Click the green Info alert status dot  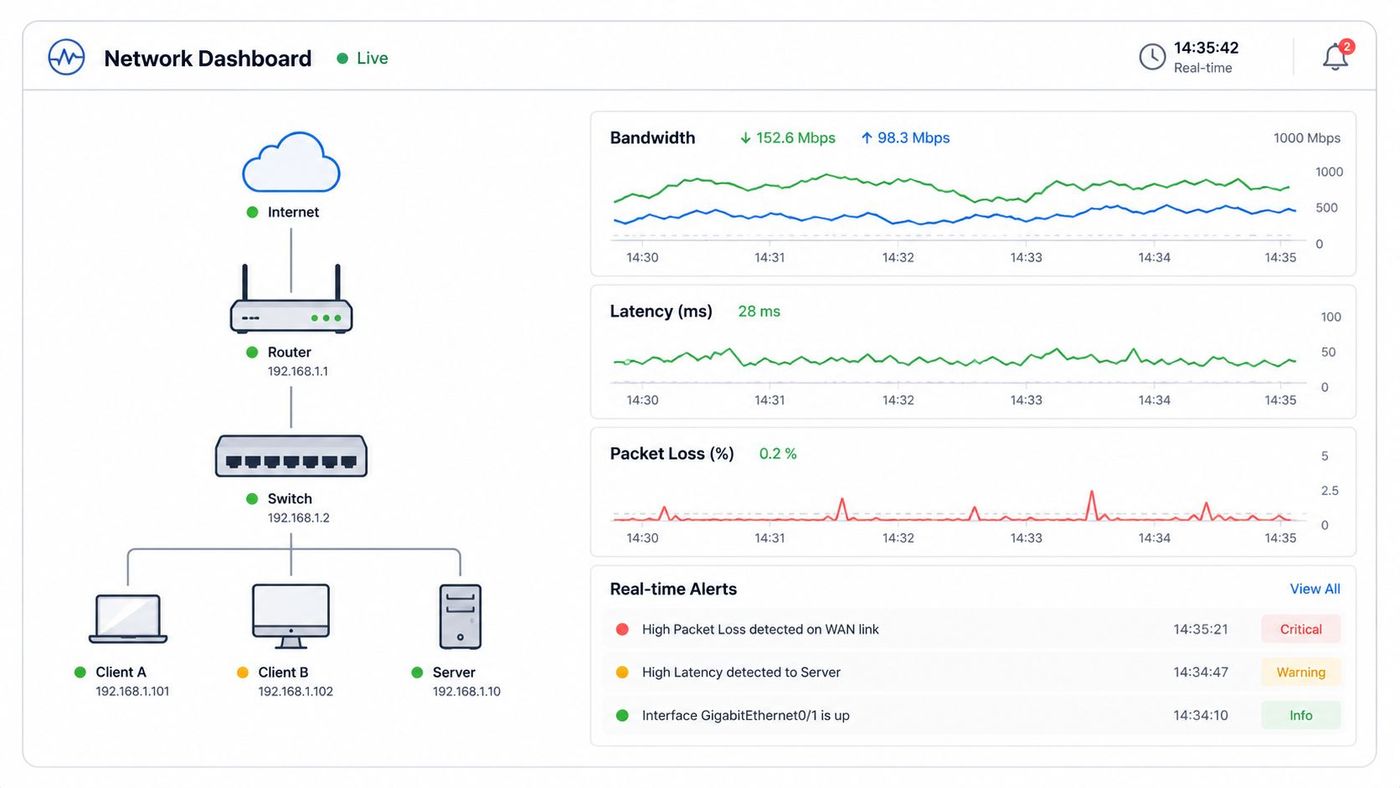(622, 715)
